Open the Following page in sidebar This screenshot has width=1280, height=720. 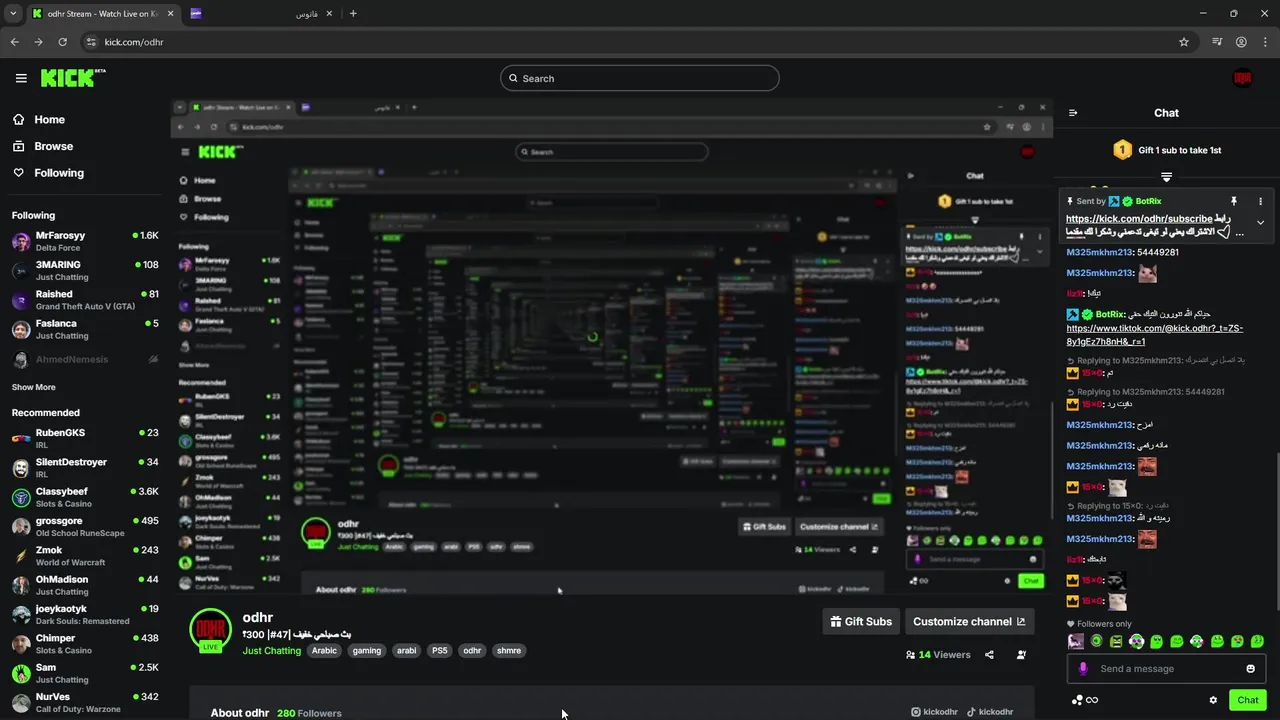[x=48, y=173]
